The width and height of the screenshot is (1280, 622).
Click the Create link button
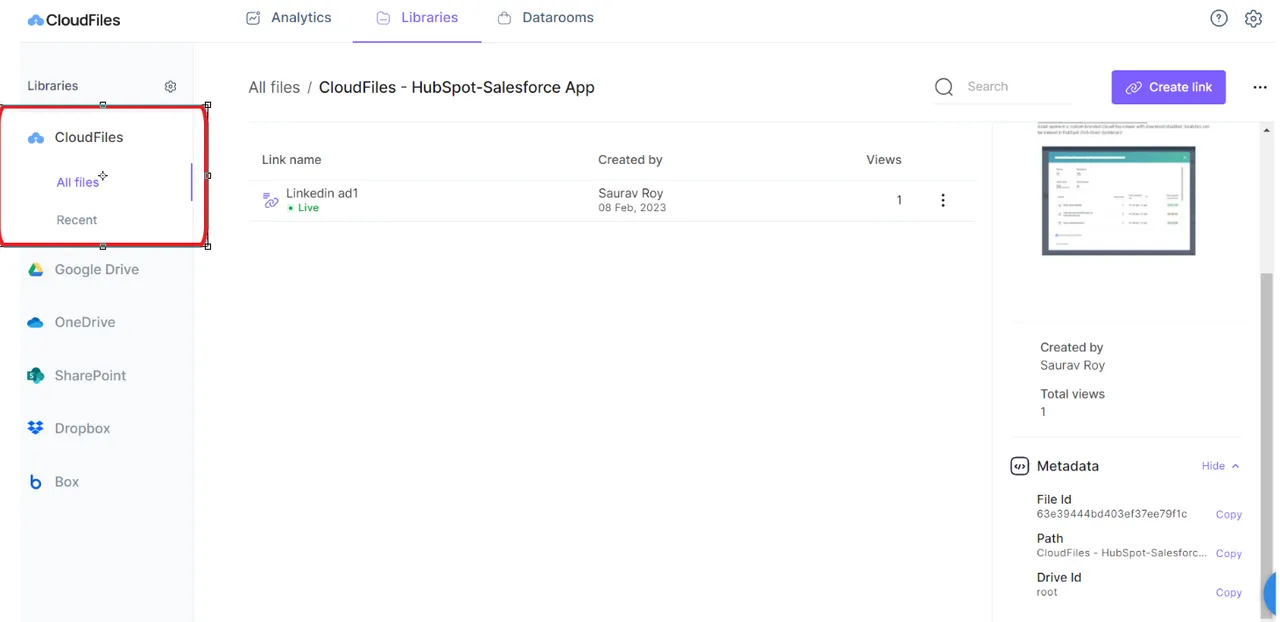point(1168,87)
